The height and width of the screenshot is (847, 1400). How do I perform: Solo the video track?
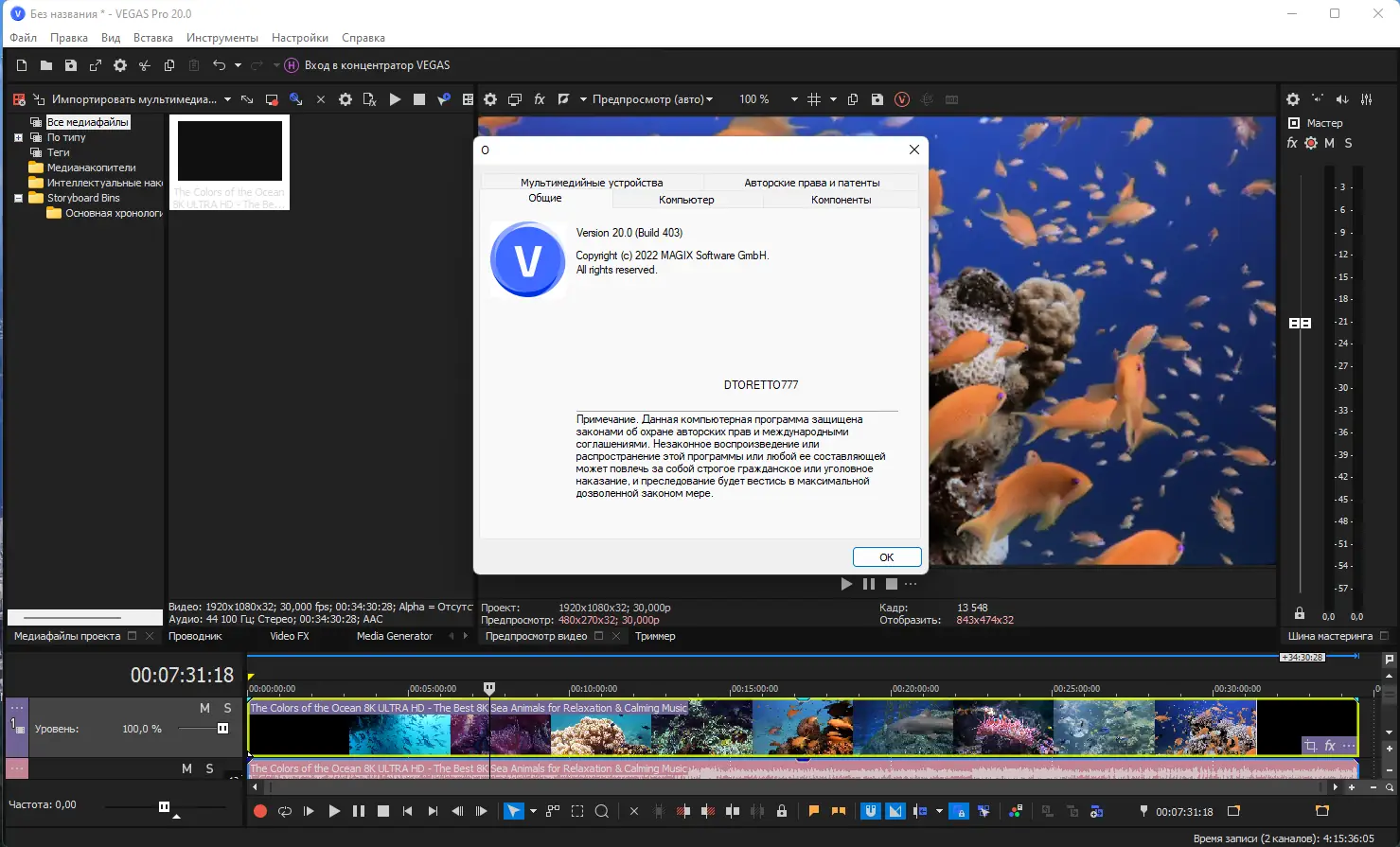[x=228, y=708]
